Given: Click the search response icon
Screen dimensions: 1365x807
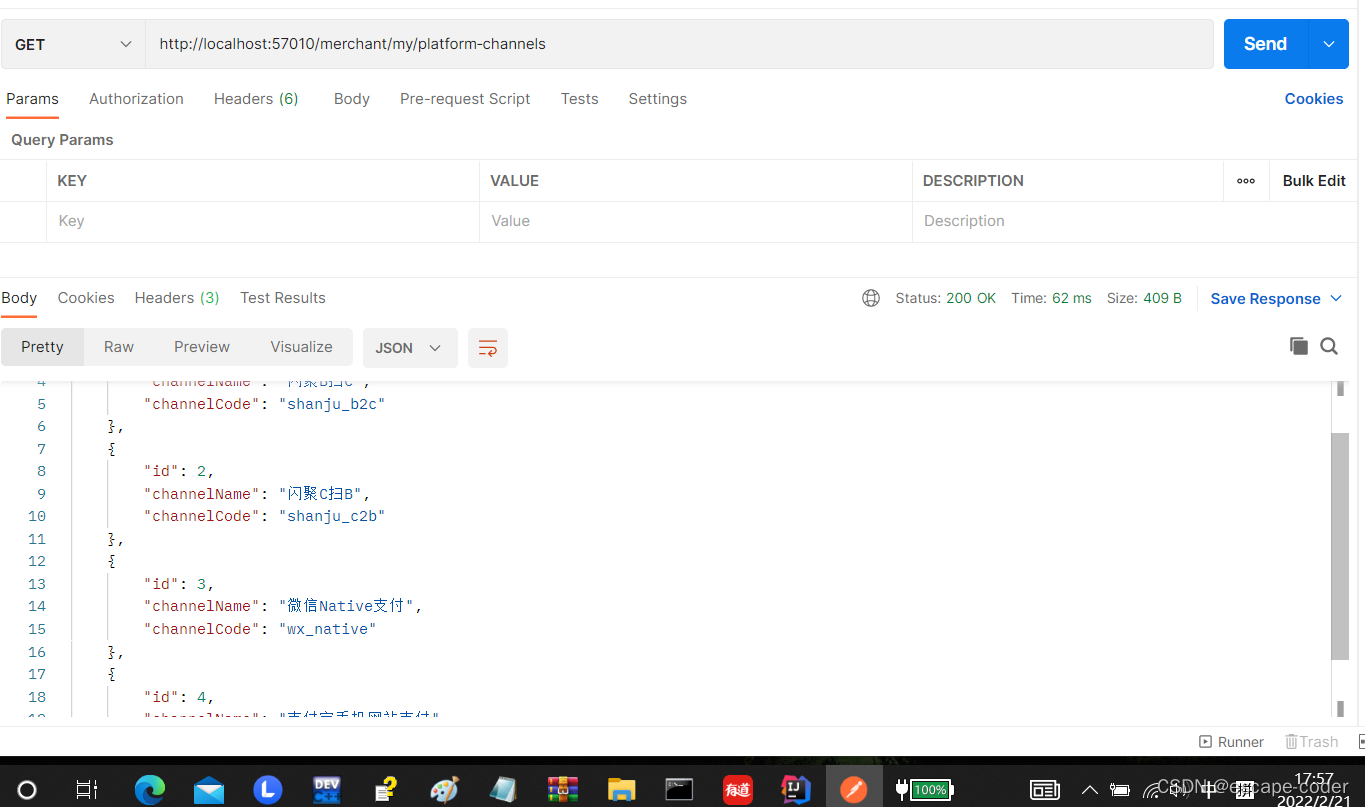Looking at the screenshot, I should tap(1329, 346).
